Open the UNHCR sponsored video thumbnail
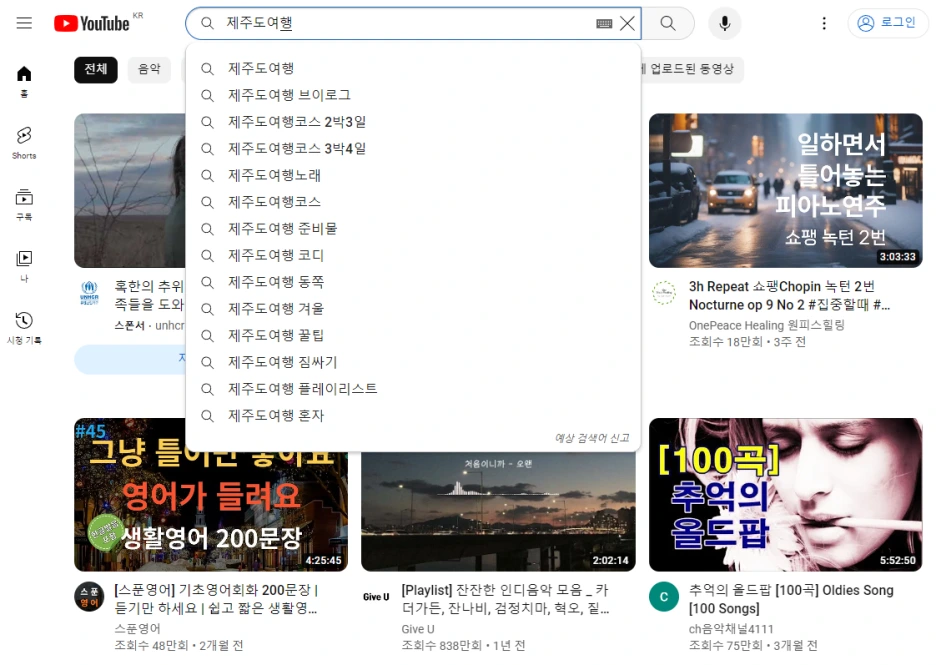 click(130, 190)
